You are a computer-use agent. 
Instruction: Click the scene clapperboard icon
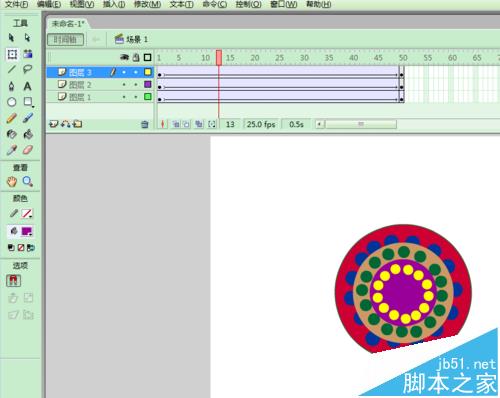coord(119,39)
